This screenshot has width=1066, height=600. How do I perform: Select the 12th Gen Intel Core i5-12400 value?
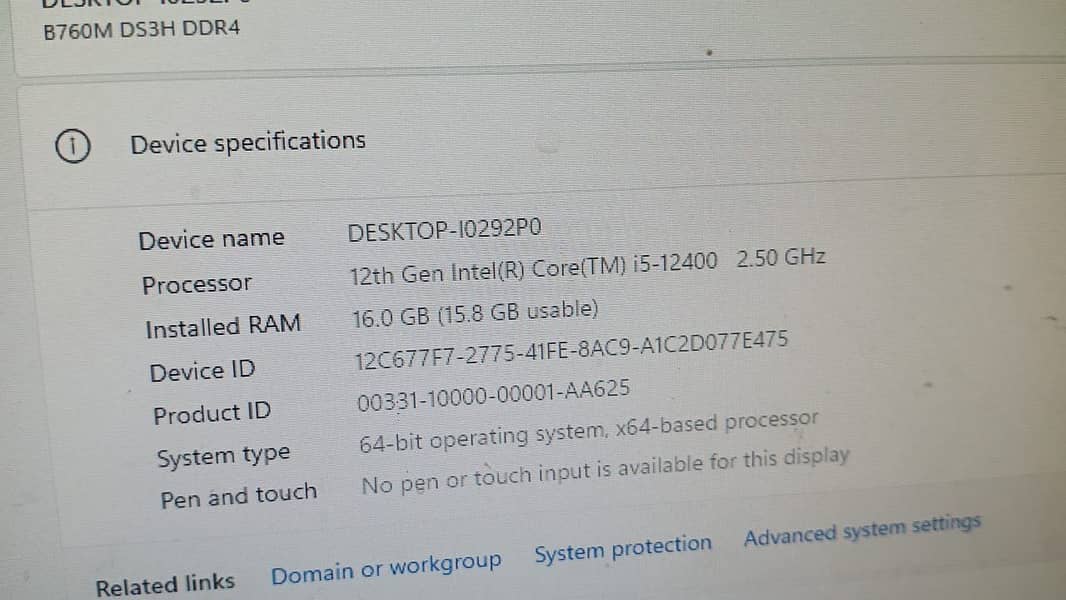click(x=587, y=267)
